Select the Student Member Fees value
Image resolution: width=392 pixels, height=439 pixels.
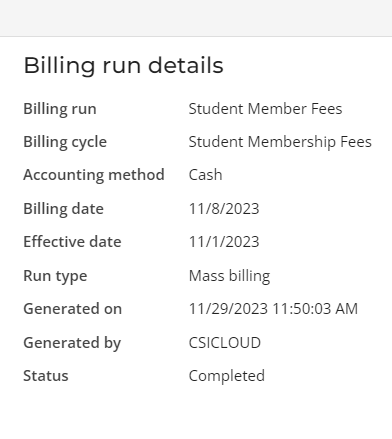pos(265,109)
